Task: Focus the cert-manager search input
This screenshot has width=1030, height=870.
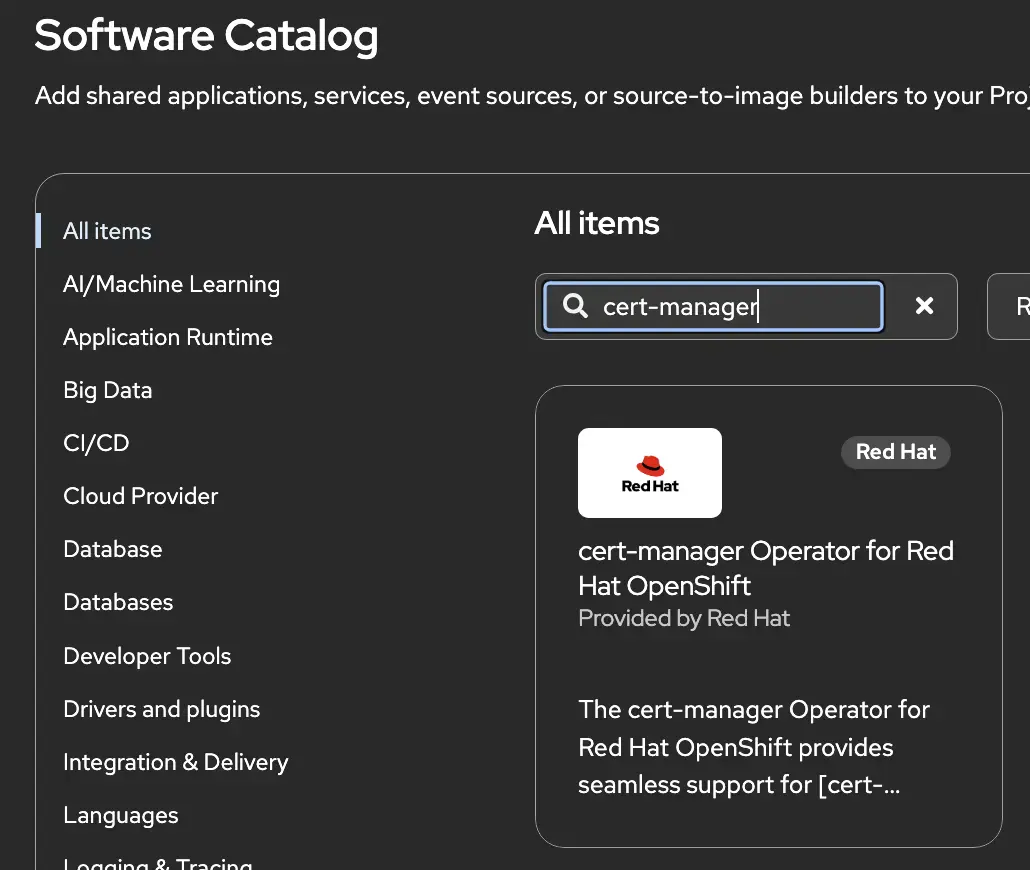Action: (x=713, y=306)
